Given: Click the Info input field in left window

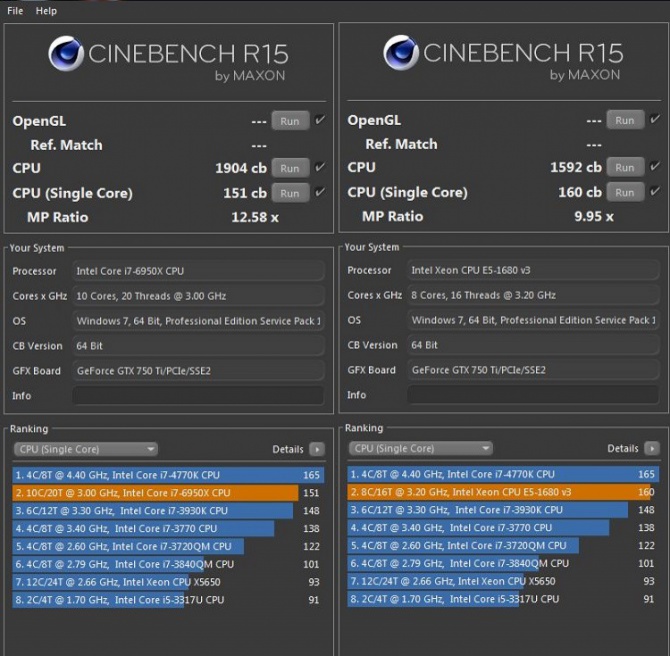Looking at the screenshot, I should click(198, 396).
